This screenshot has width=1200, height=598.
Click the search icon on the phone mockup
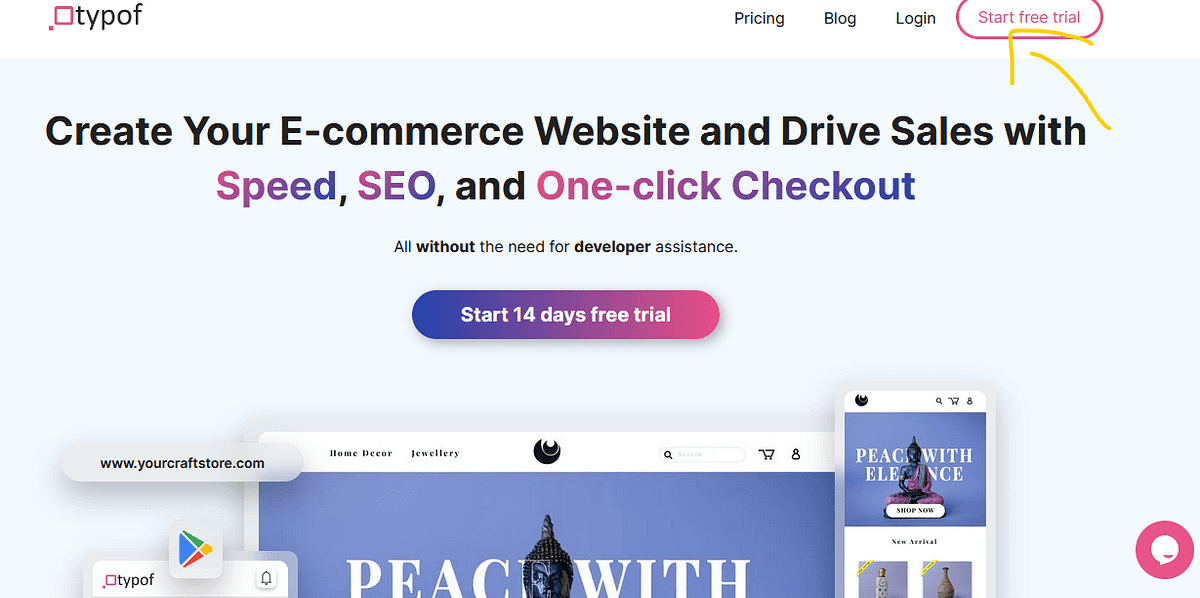tap(939, 400)
